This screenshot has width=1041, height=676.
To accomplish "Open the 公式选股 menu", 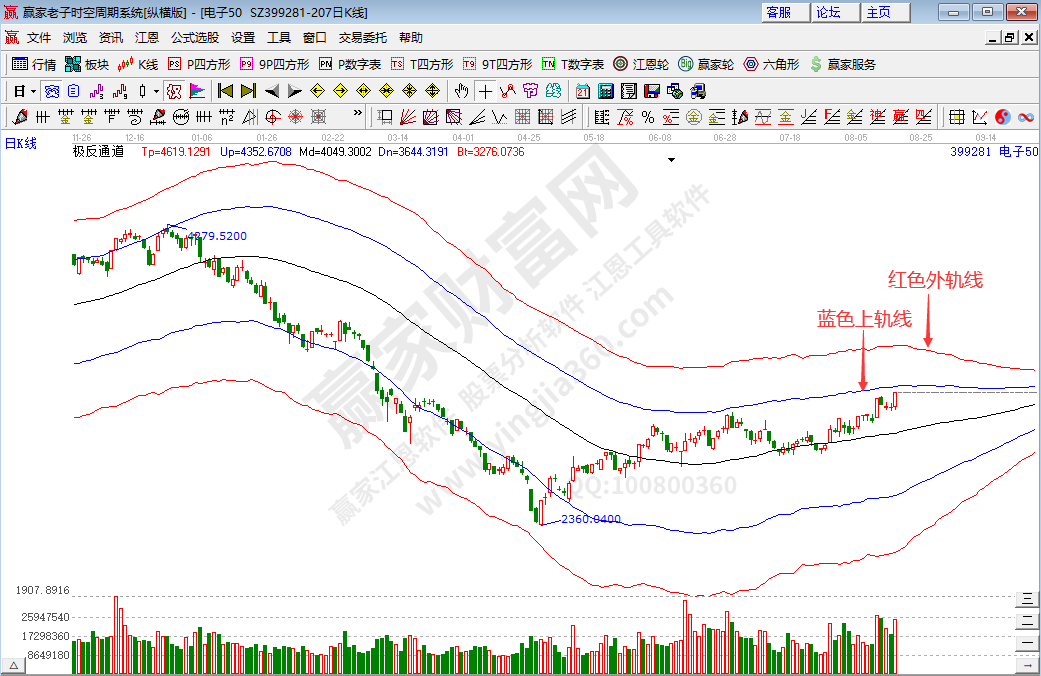I will click(x=194, y=38).
